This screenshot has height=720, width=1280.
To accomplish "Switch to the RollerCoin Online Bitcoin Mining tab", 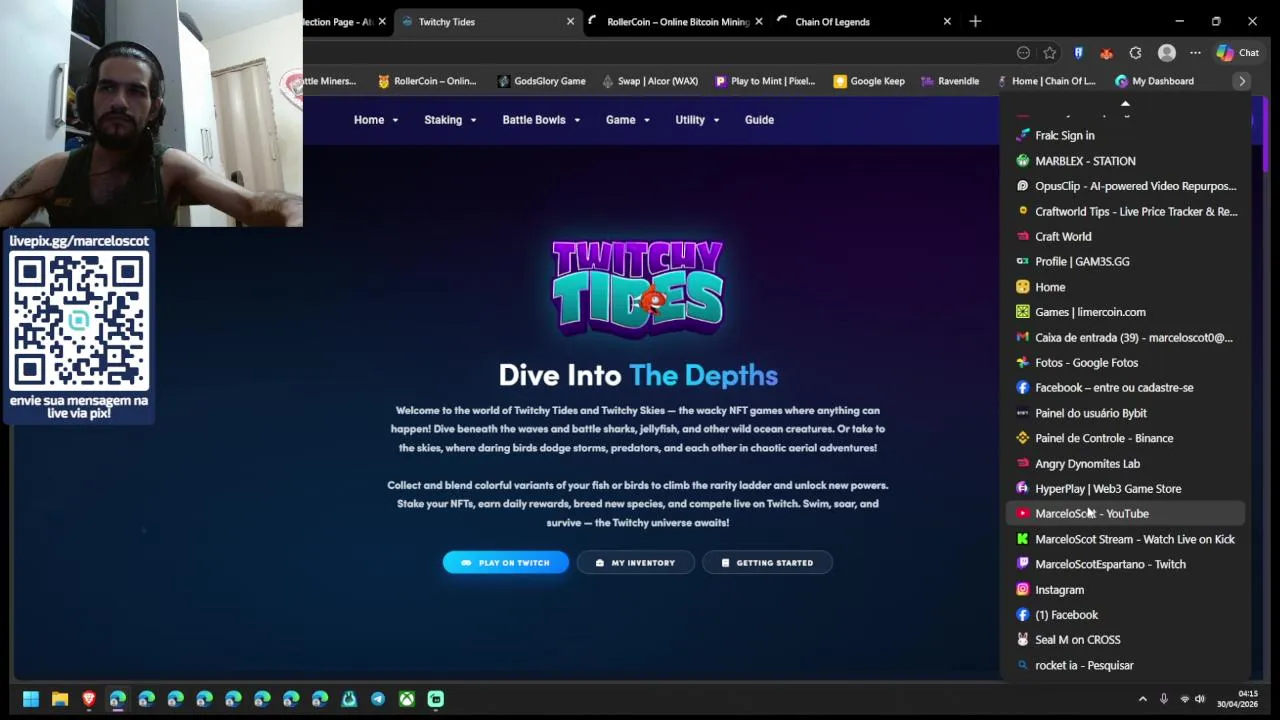I will point(677,21).
